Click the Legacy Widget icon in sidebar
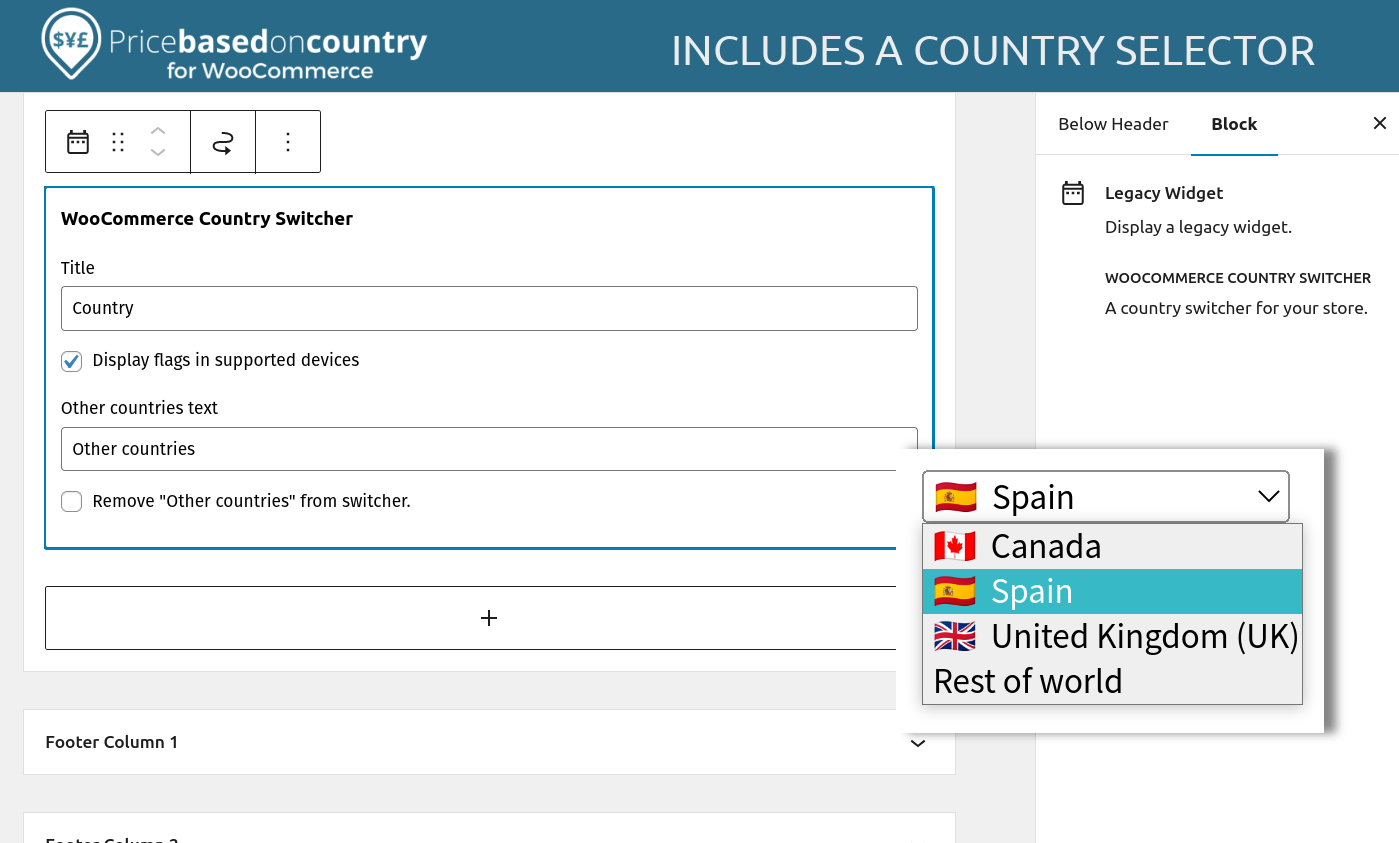This screenshot has width=1399, height=843. tap(1073, 193)
